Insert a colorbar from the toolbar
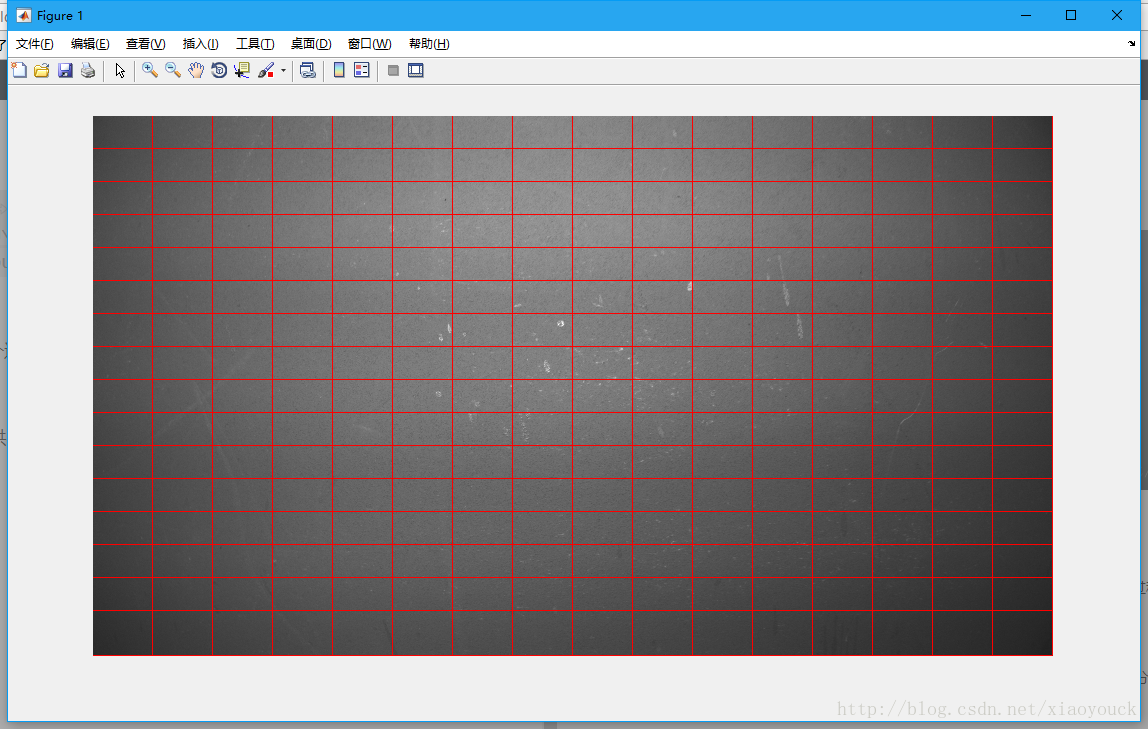 tap(339, 70)
